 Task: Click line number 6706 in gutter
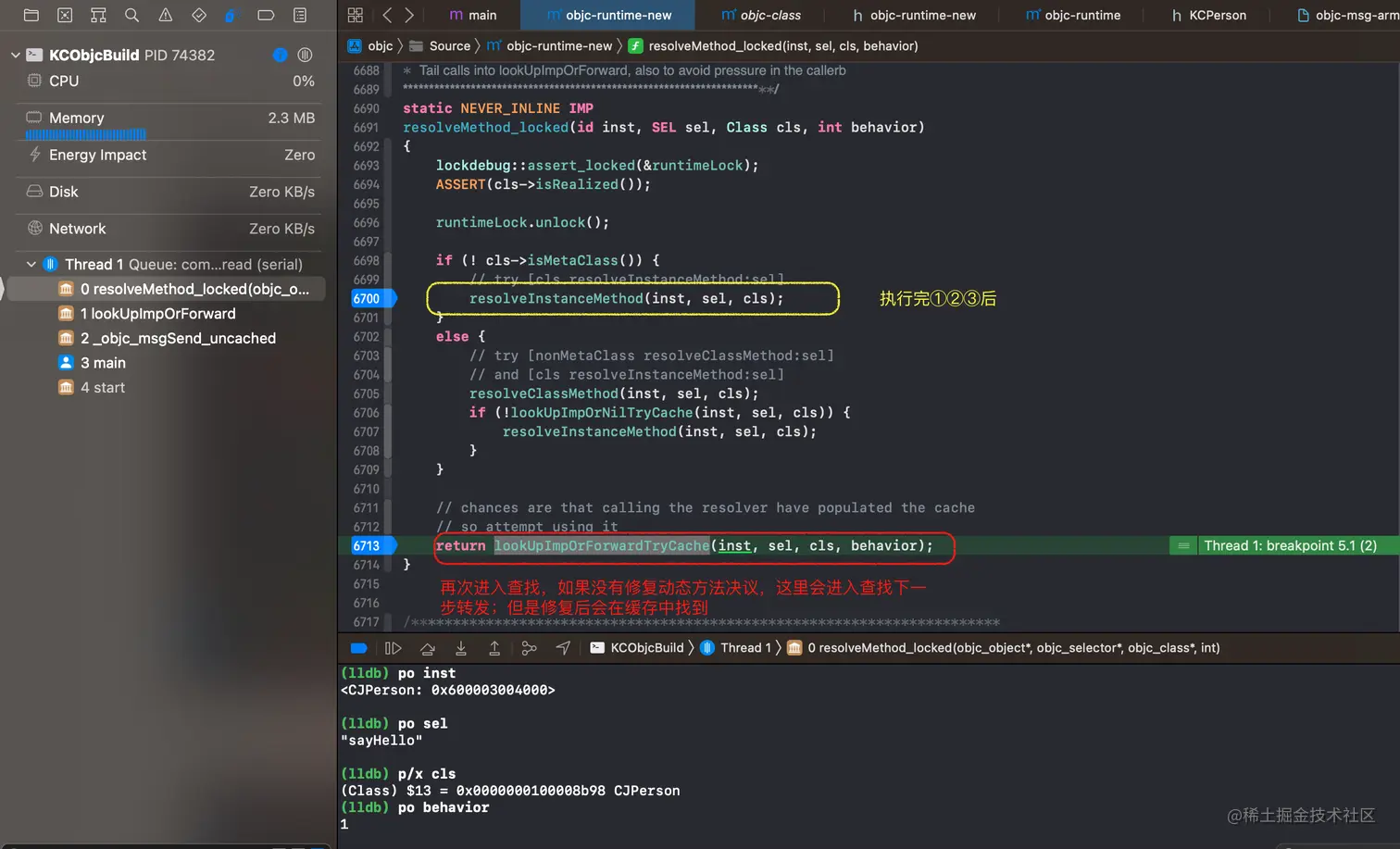367,413
